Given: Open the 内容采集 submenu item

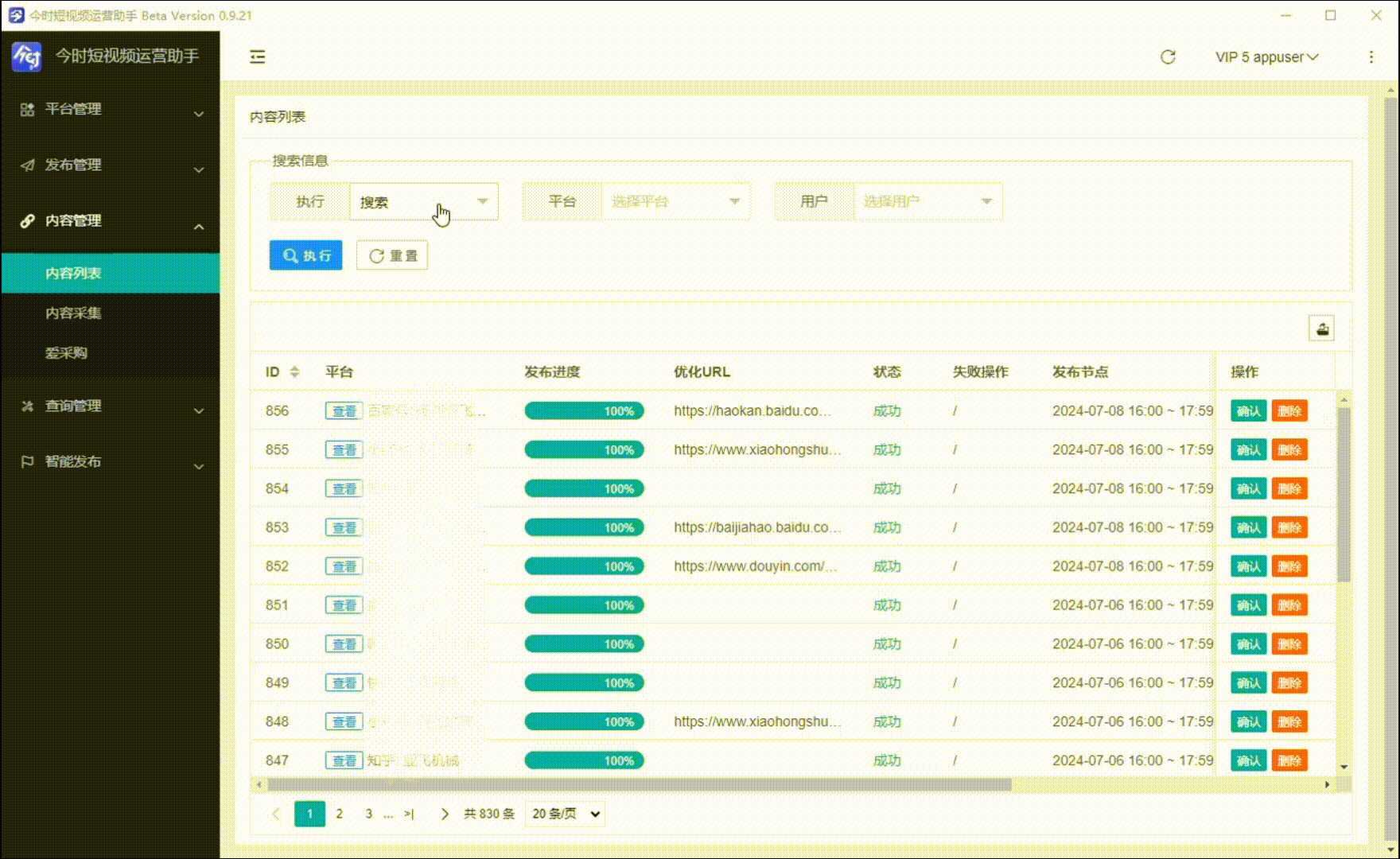Looking at the screenshot, I should click(x=73, y=313).
